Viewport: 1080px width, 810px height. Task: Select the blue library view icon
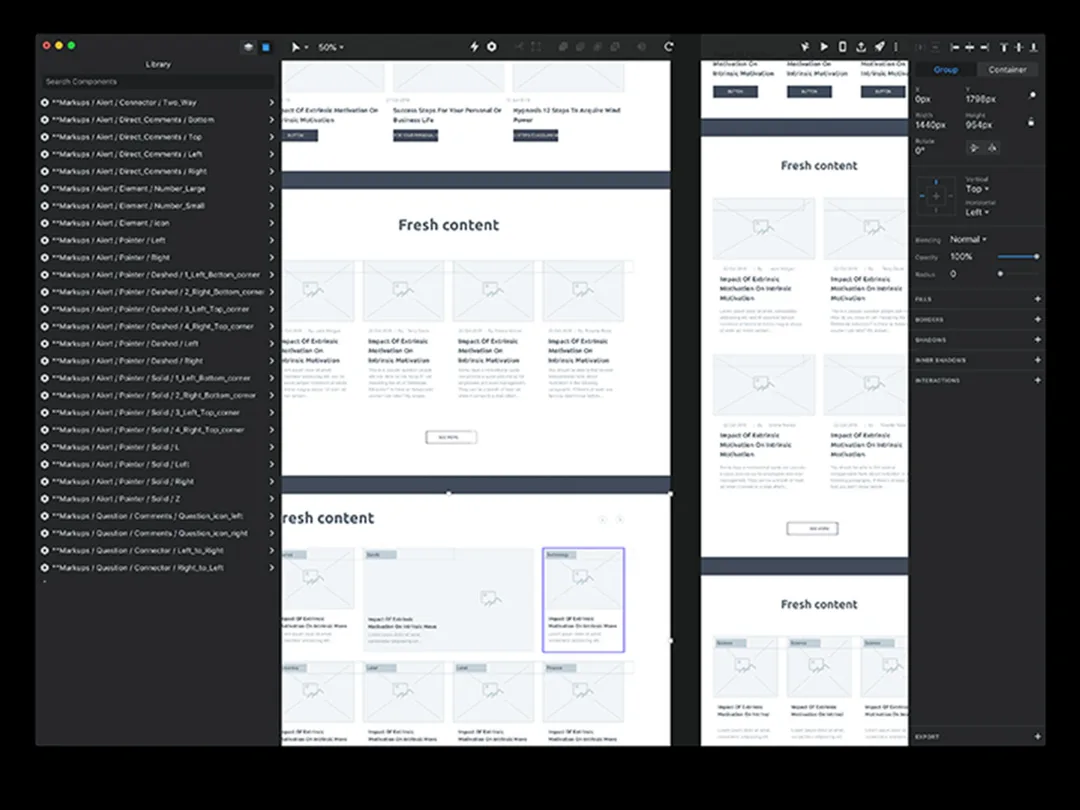tap(266, 47)
